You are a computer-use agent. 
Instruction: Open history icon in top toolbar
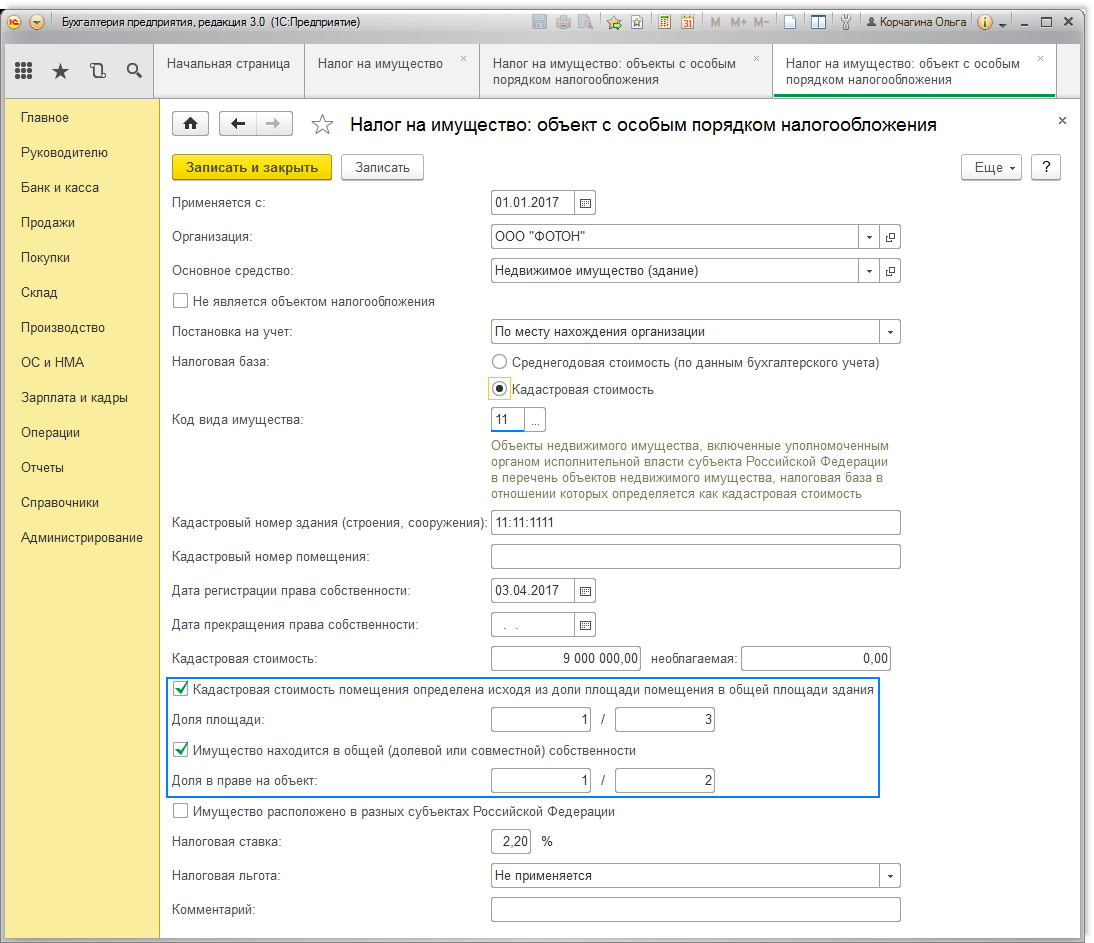coord(97,70)
